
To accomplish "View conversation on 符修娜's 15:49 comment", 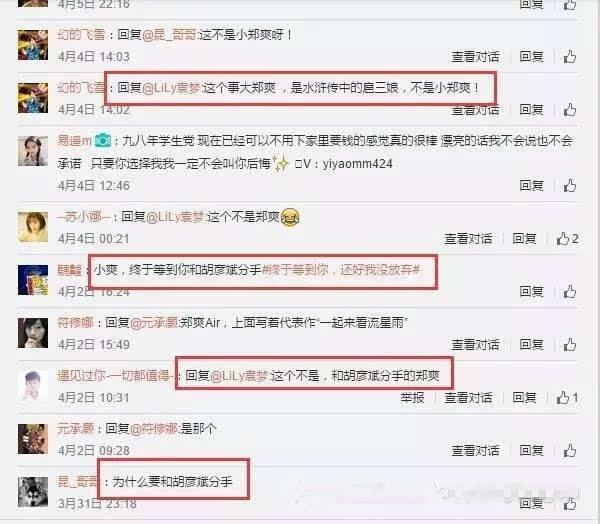I will pos(475,345).
